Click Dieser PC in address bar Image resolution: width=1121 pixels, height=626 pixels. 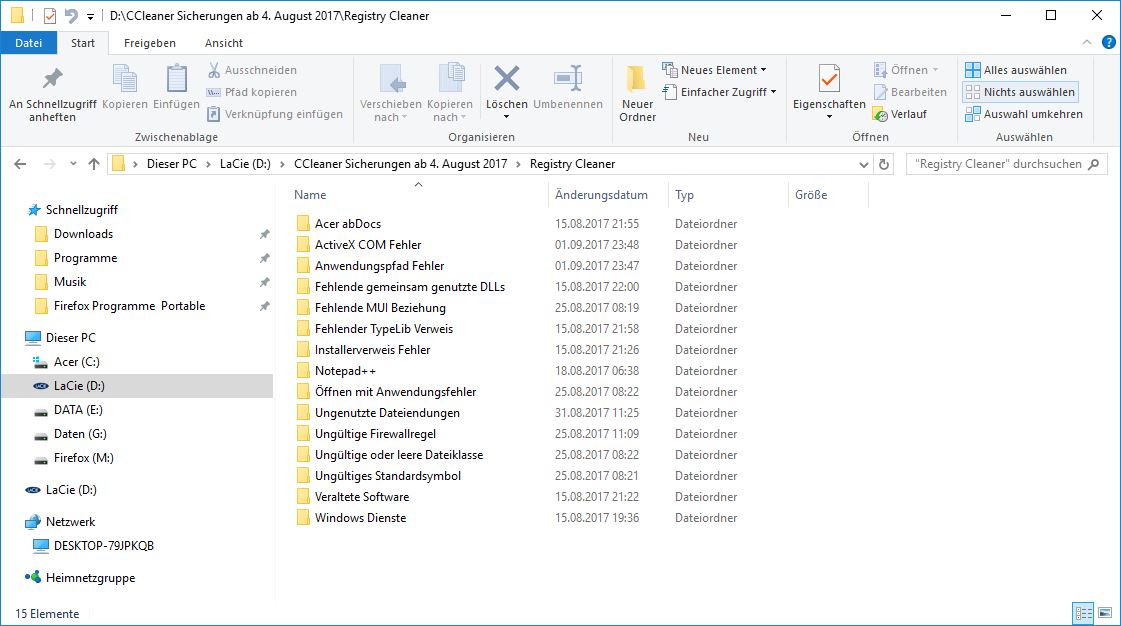click(x=172, y=164)
